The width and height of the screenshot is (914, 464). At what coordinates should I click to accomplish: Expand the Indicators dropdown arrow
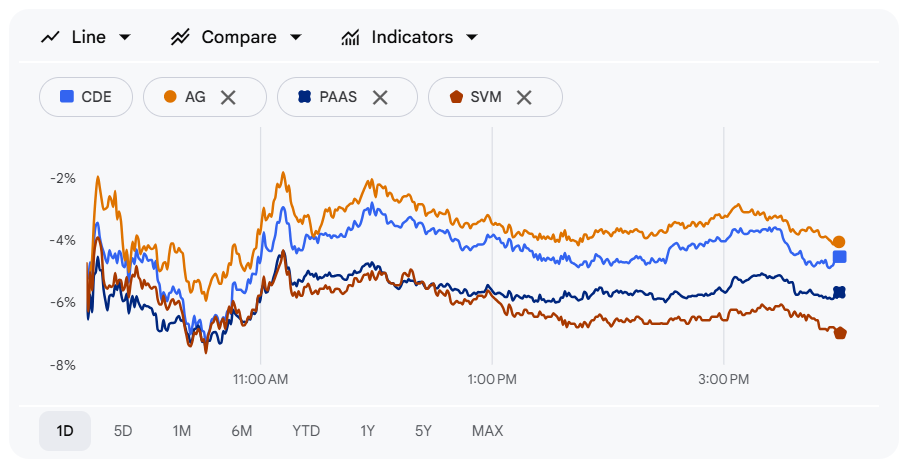click(x=471, y=38)
